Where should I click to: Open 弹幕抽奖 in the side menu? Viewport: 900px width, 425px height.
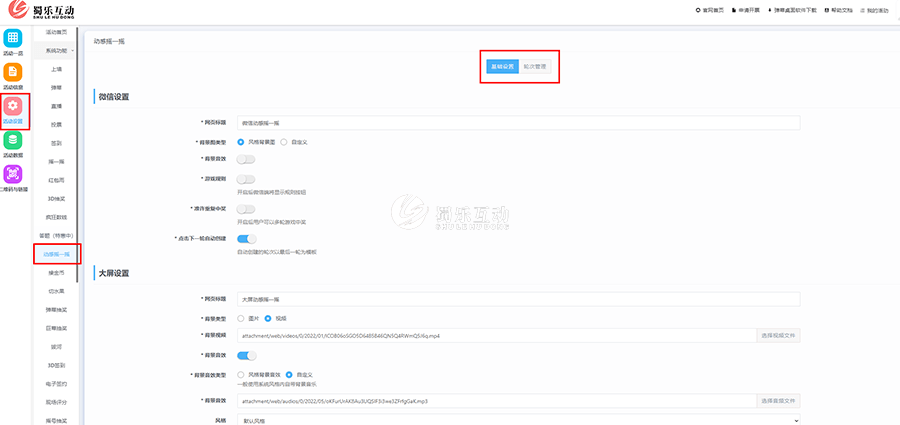(56, 310)
